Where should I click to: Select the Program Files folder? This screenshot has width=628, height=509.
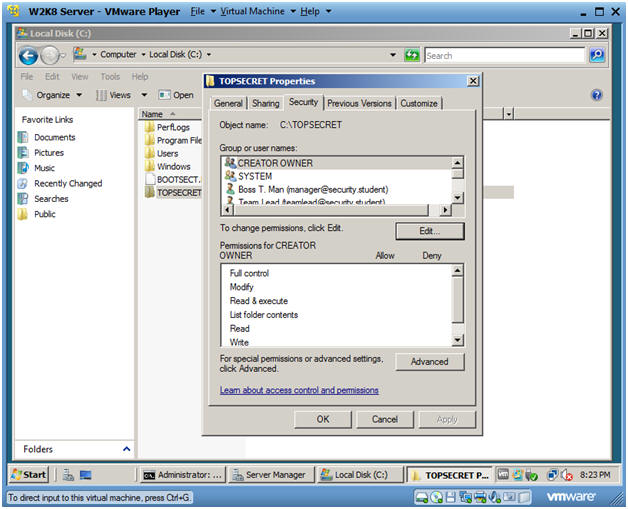(x=174, y=141)
